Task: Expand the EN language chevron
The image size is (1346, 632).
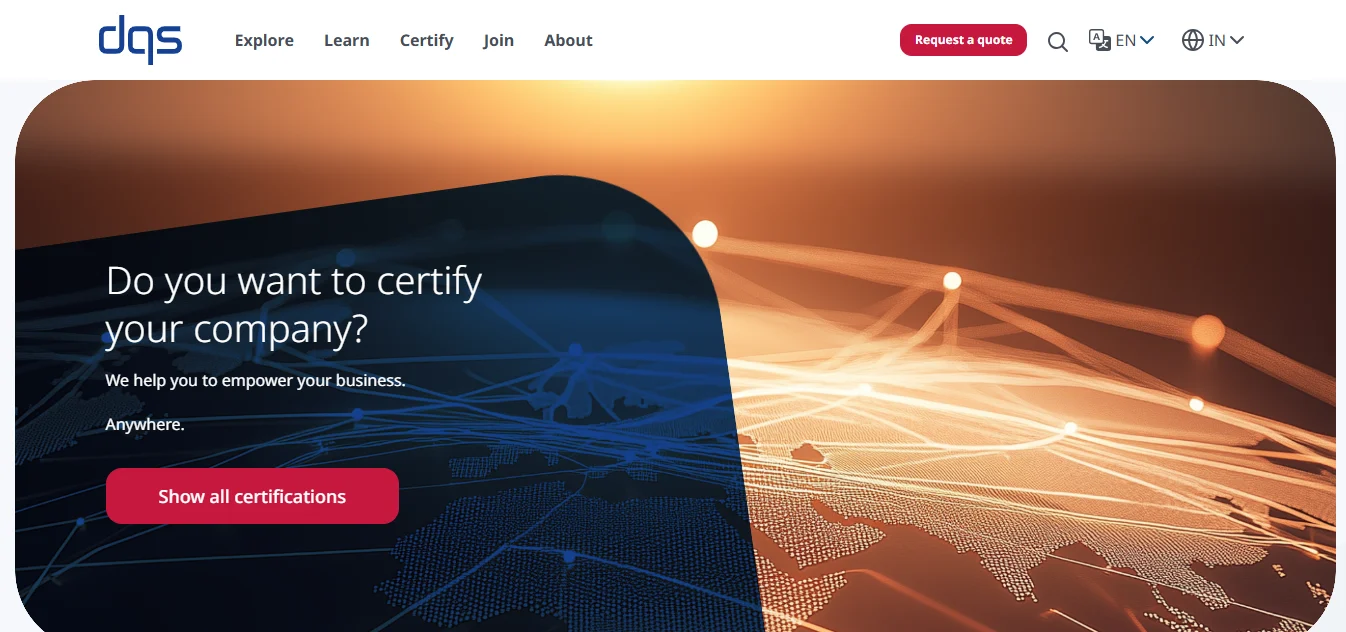Action: (1147, 40)
